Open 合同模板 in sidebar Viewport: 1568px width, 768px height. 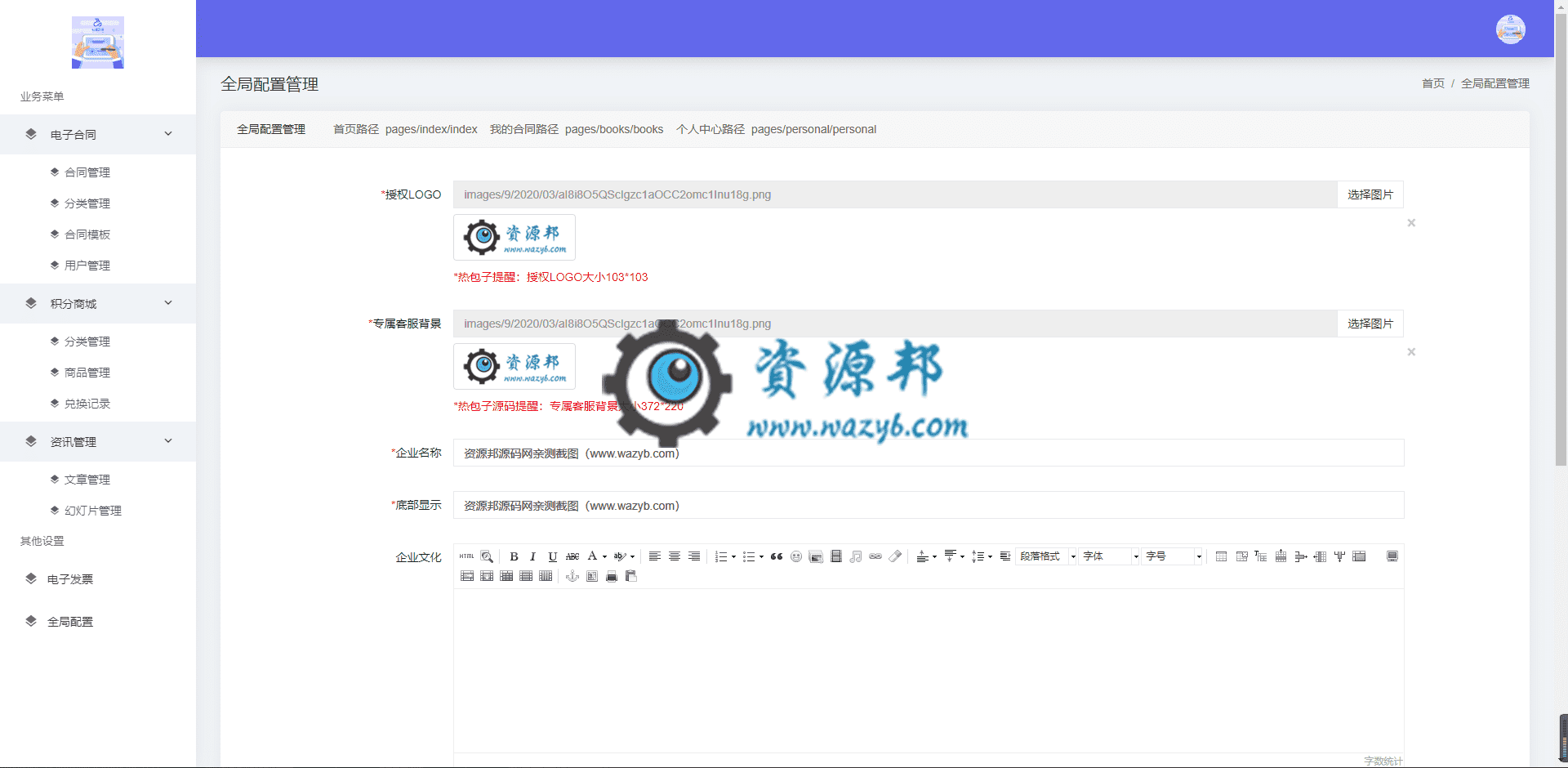(x=87, y=234)
